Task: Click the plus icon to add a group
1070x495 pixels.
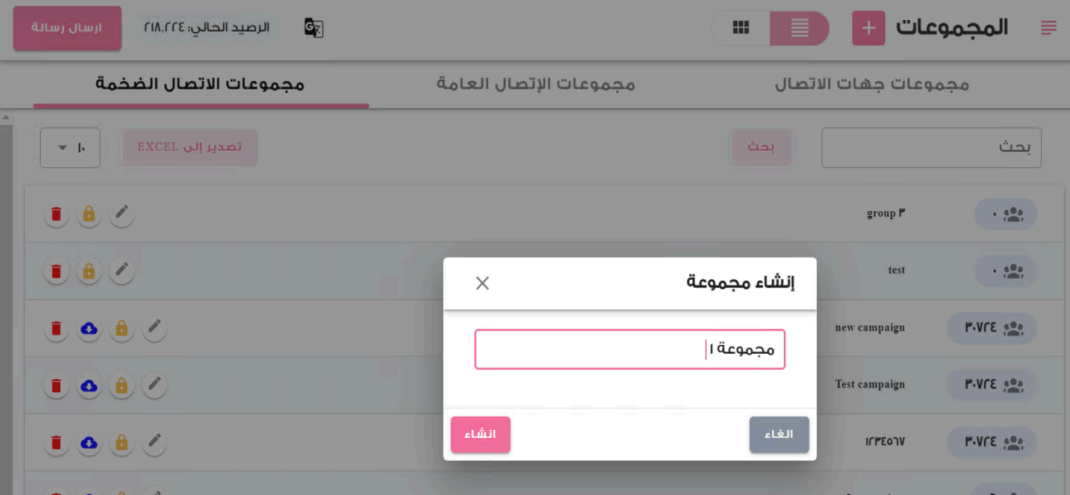Action: (x=868, y=29)
